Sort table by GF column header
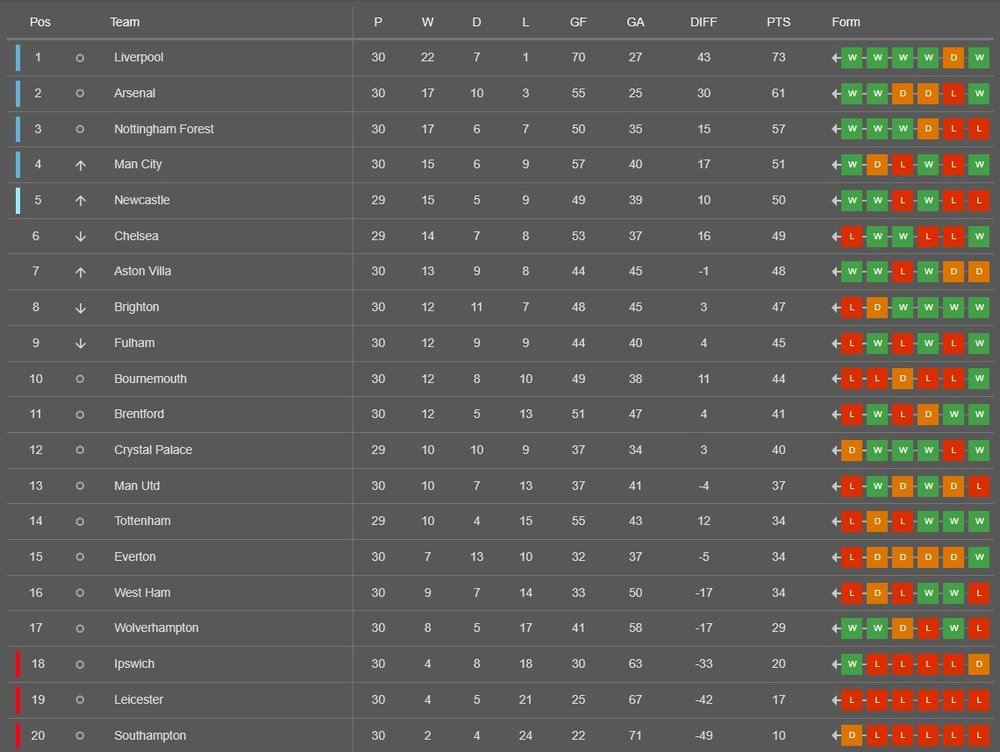This screenshot has width=1000, height=752. pos(578,22)
